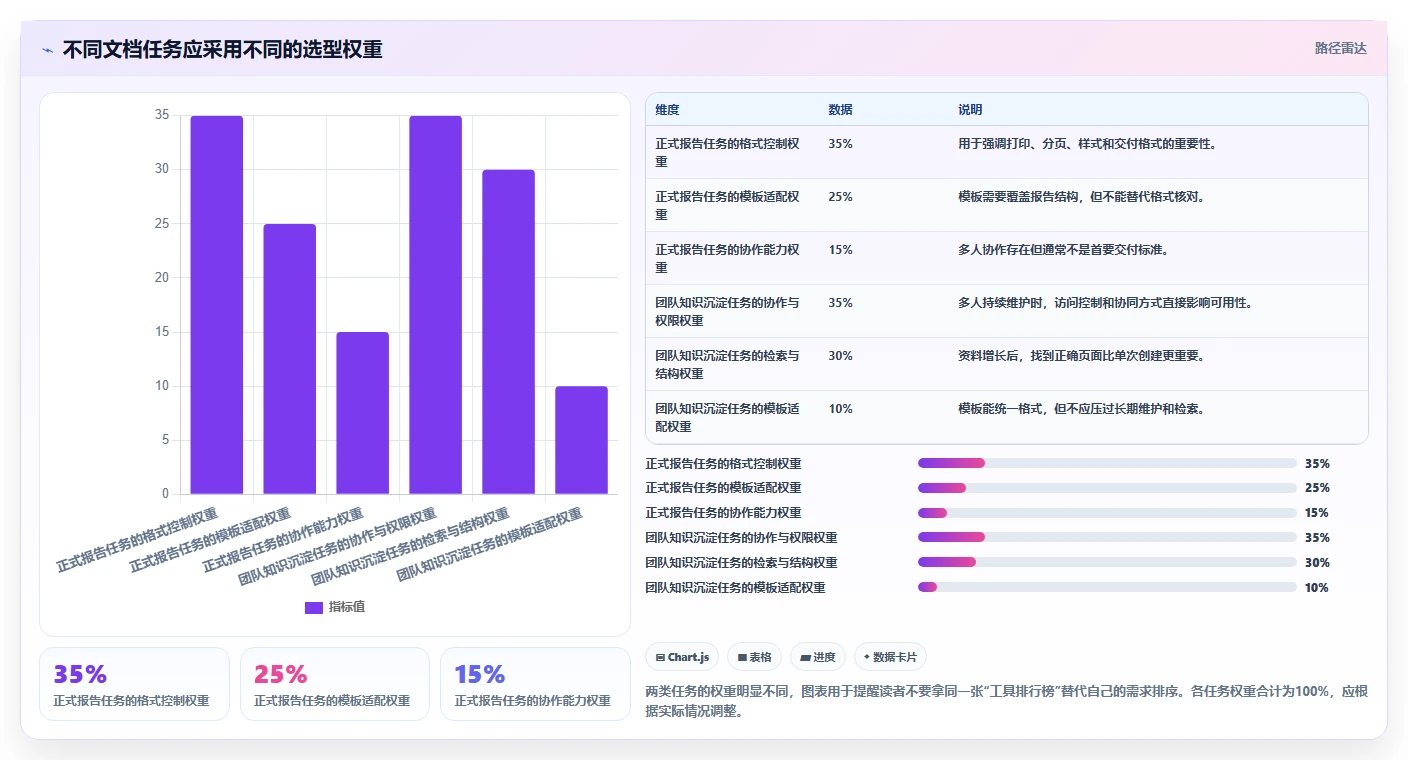Click the 表格 chip

coord(755,657)
